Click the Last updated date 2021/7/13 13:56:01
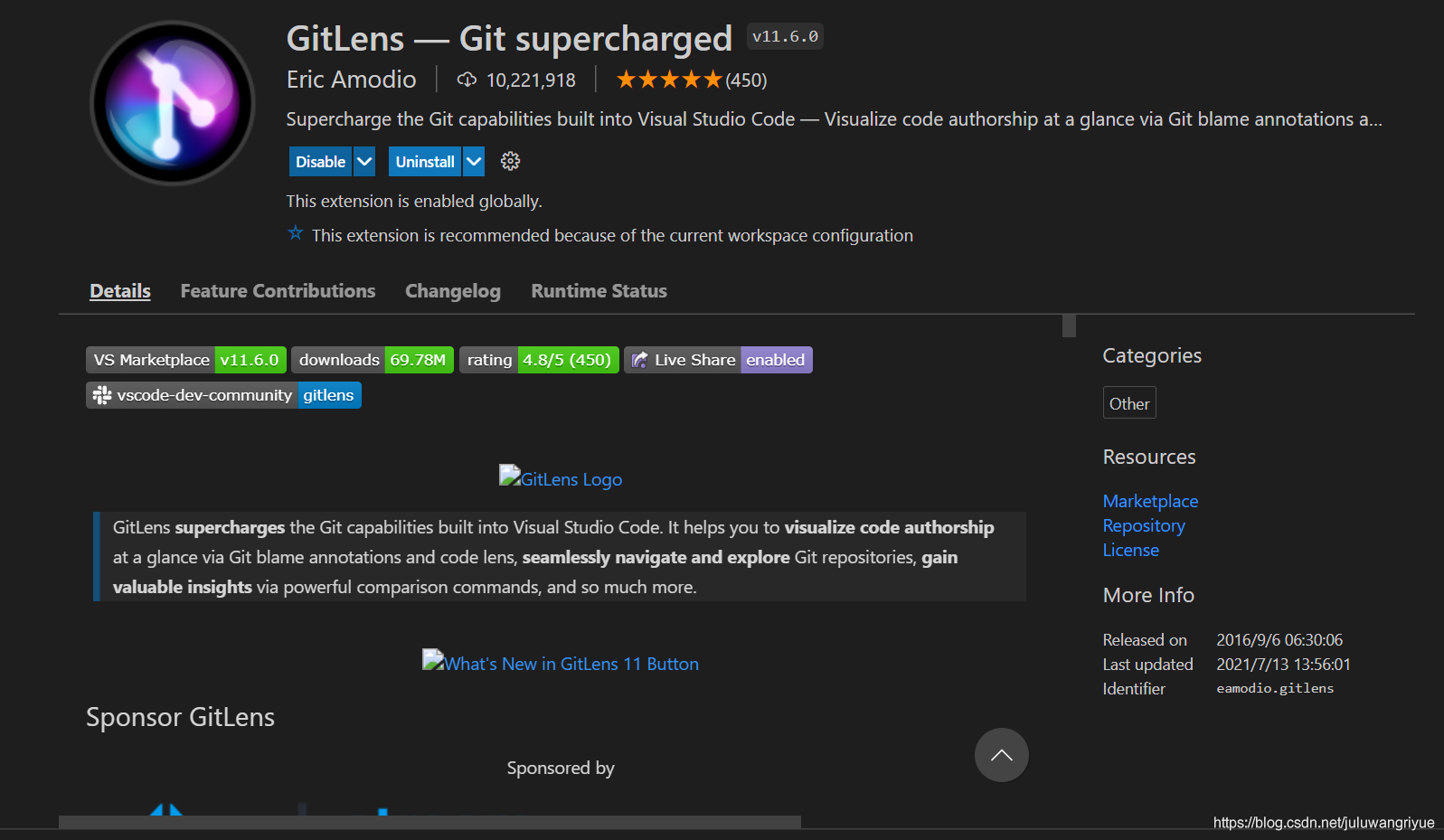 1283,664
